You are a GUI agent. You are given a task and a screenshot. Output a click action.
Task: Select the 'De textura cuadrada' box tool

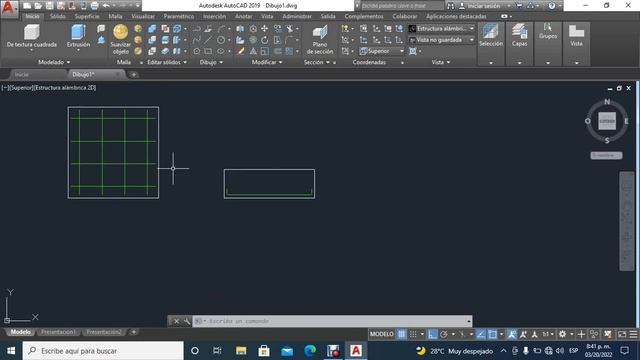click(31, 36)
